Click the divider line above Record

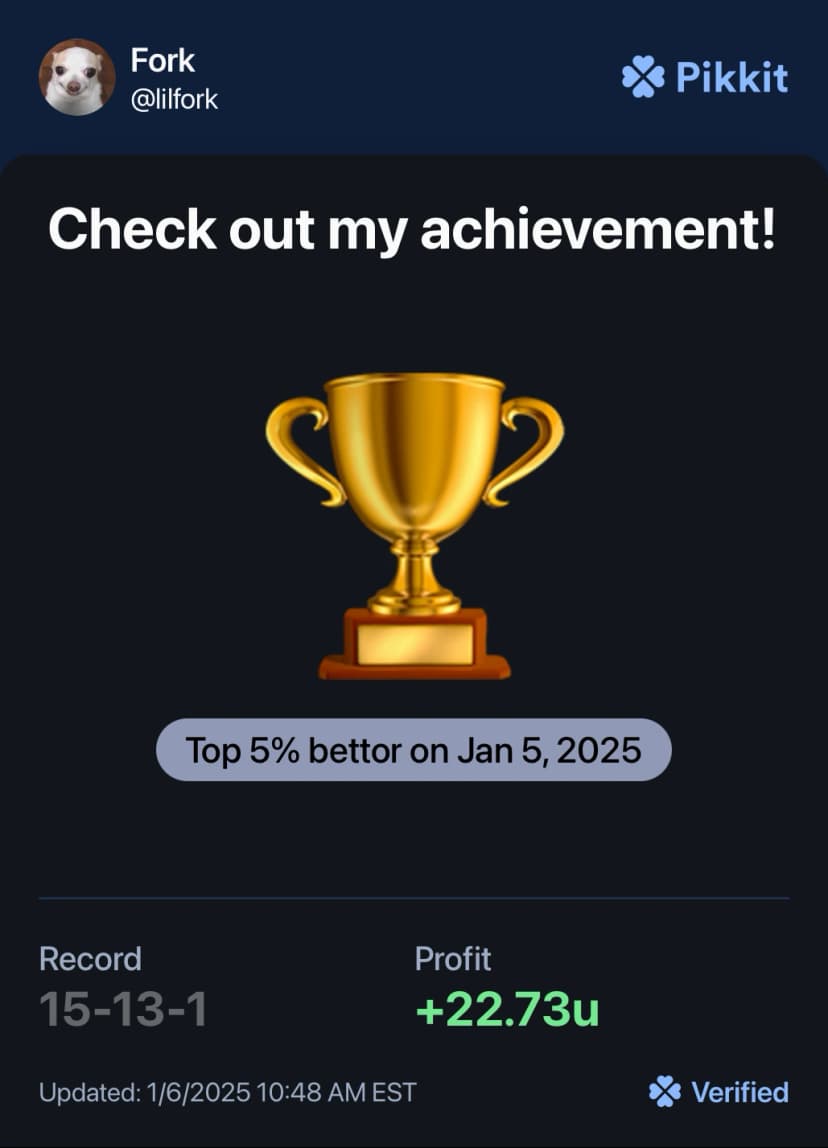[414, 898]
